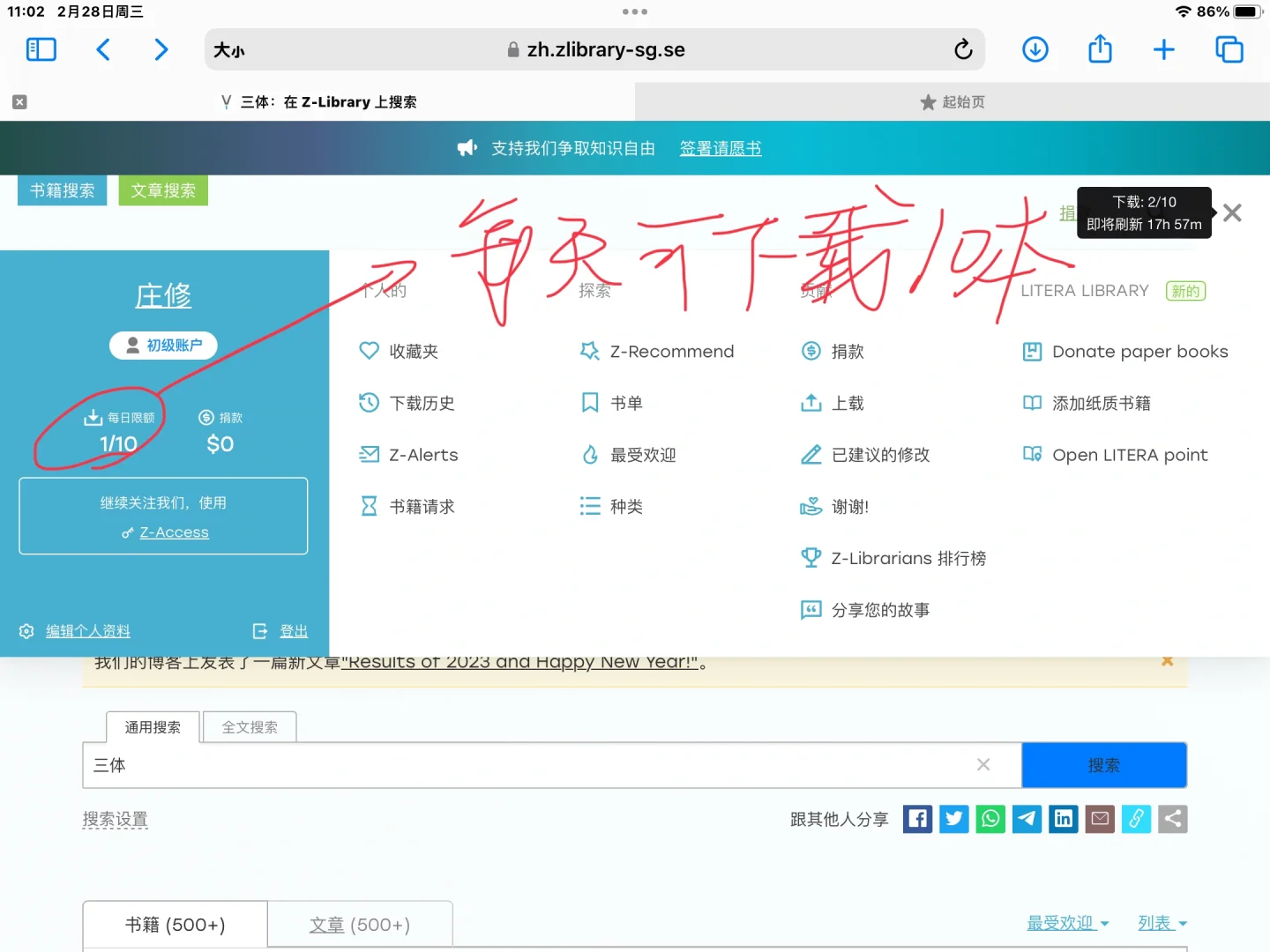Viewport: 1270px width, 952px height.
Task: Expand the 最受欢迎 sort dropdown
Action: click(1068, 923)
